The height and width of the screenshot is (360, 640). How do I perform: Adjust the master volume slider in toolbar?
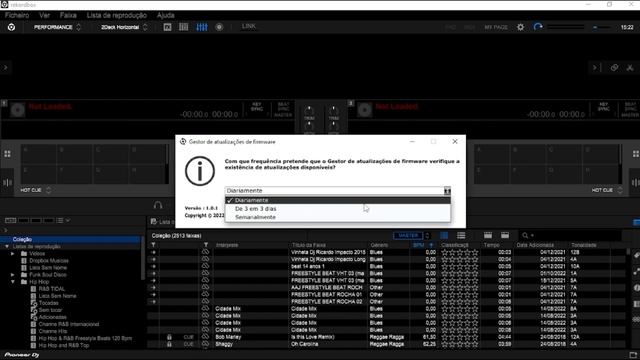tap(602, 27)
